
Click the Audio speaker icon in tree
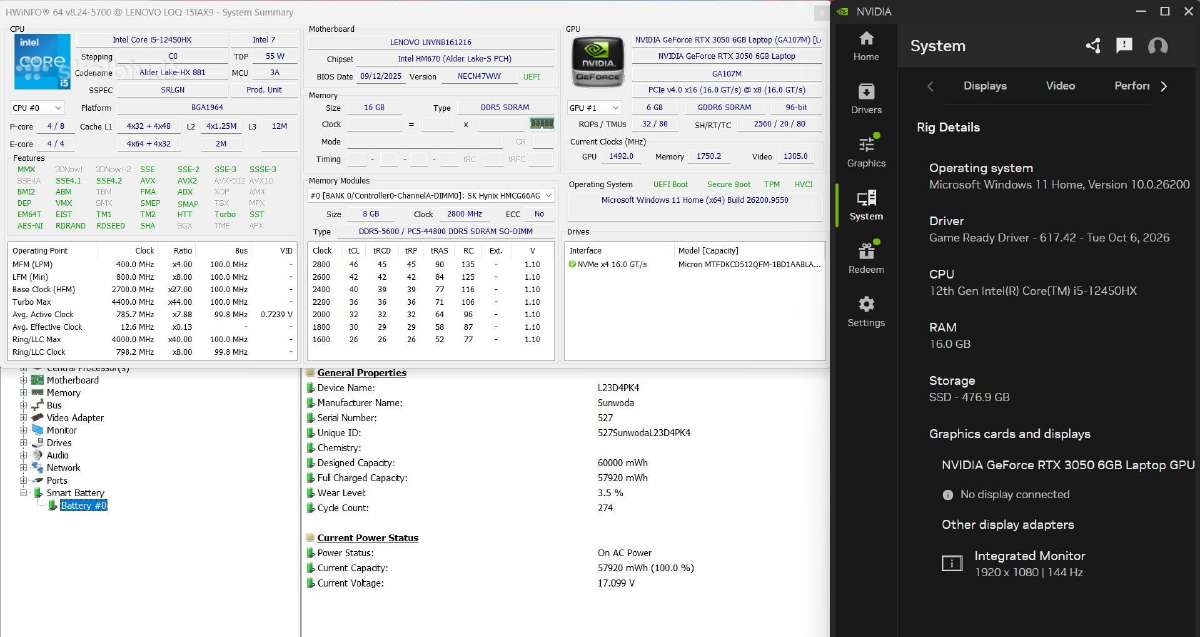pos(37,455)
